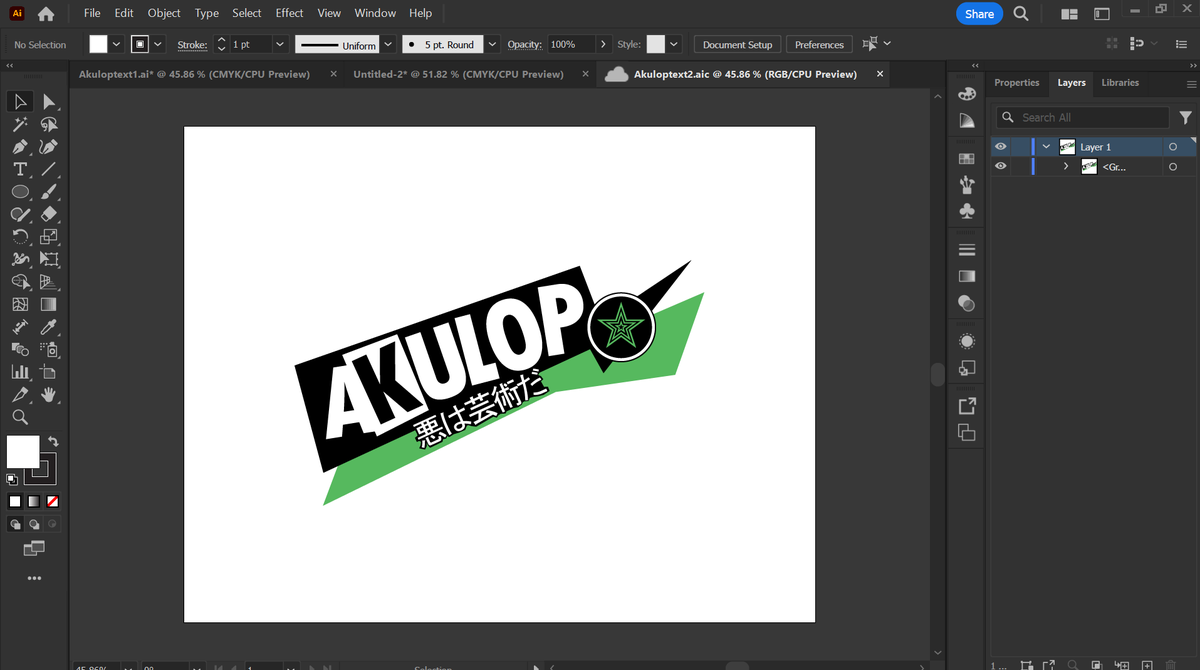Swap fill and stroke colors arrow

(53, 441)
